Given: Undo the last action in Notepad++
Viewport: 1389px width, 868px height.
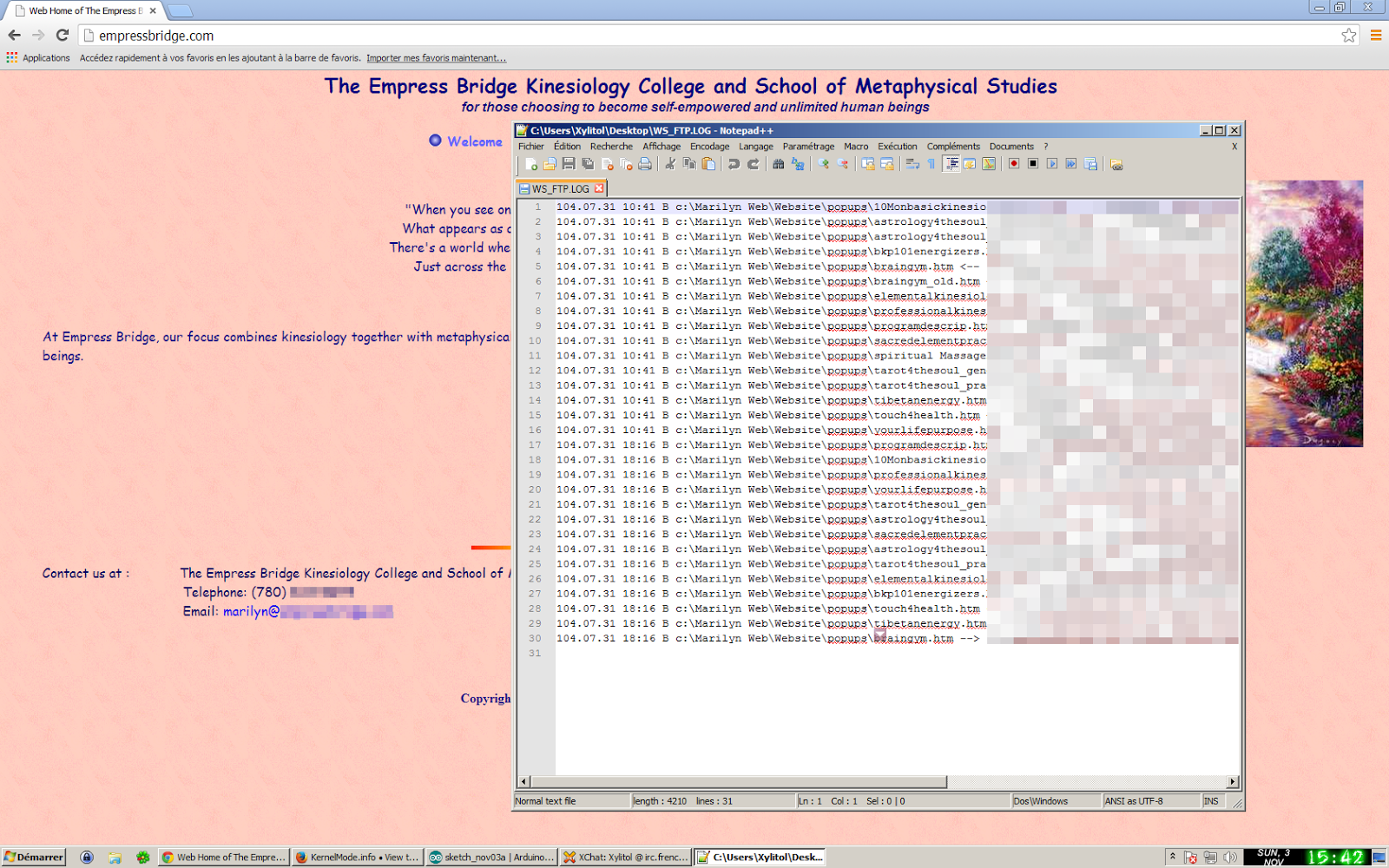Looking at the screenshot, I should [x=734, y=164].
